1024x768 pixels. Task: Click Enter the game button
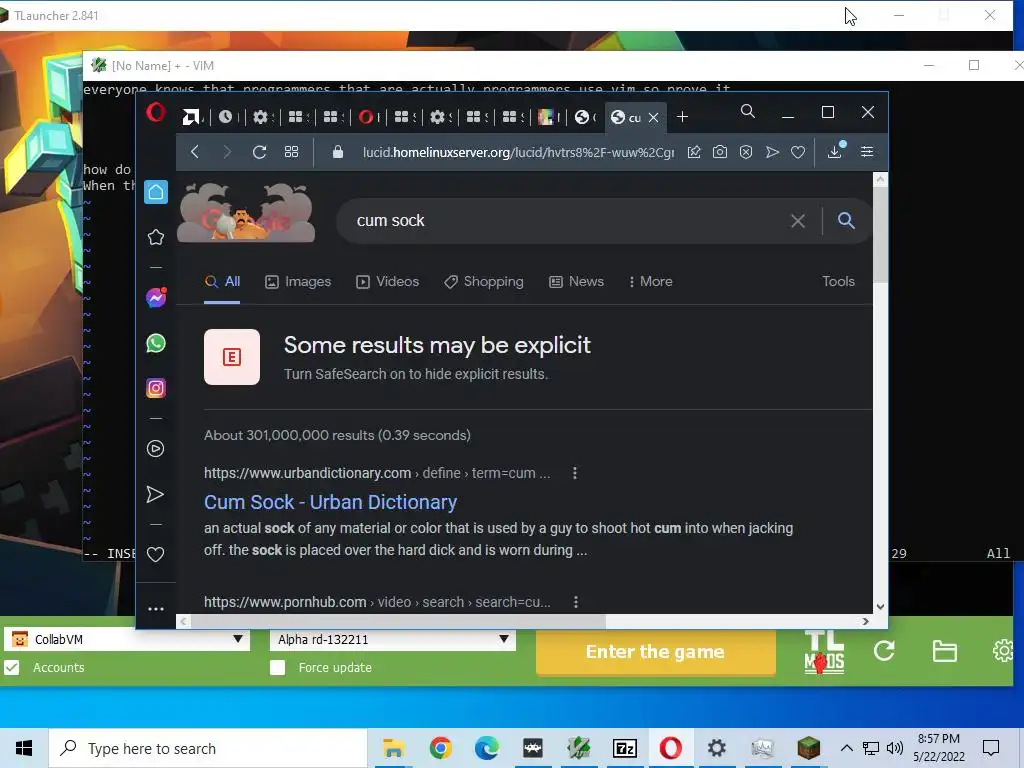pos(656,652)
